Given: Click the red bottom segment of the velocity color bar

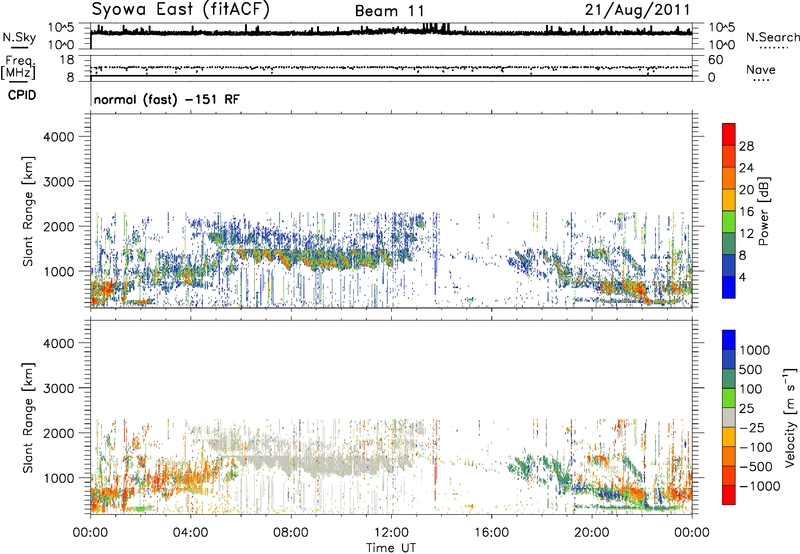Looking at the screenshot, I should [x=729, y=495].
